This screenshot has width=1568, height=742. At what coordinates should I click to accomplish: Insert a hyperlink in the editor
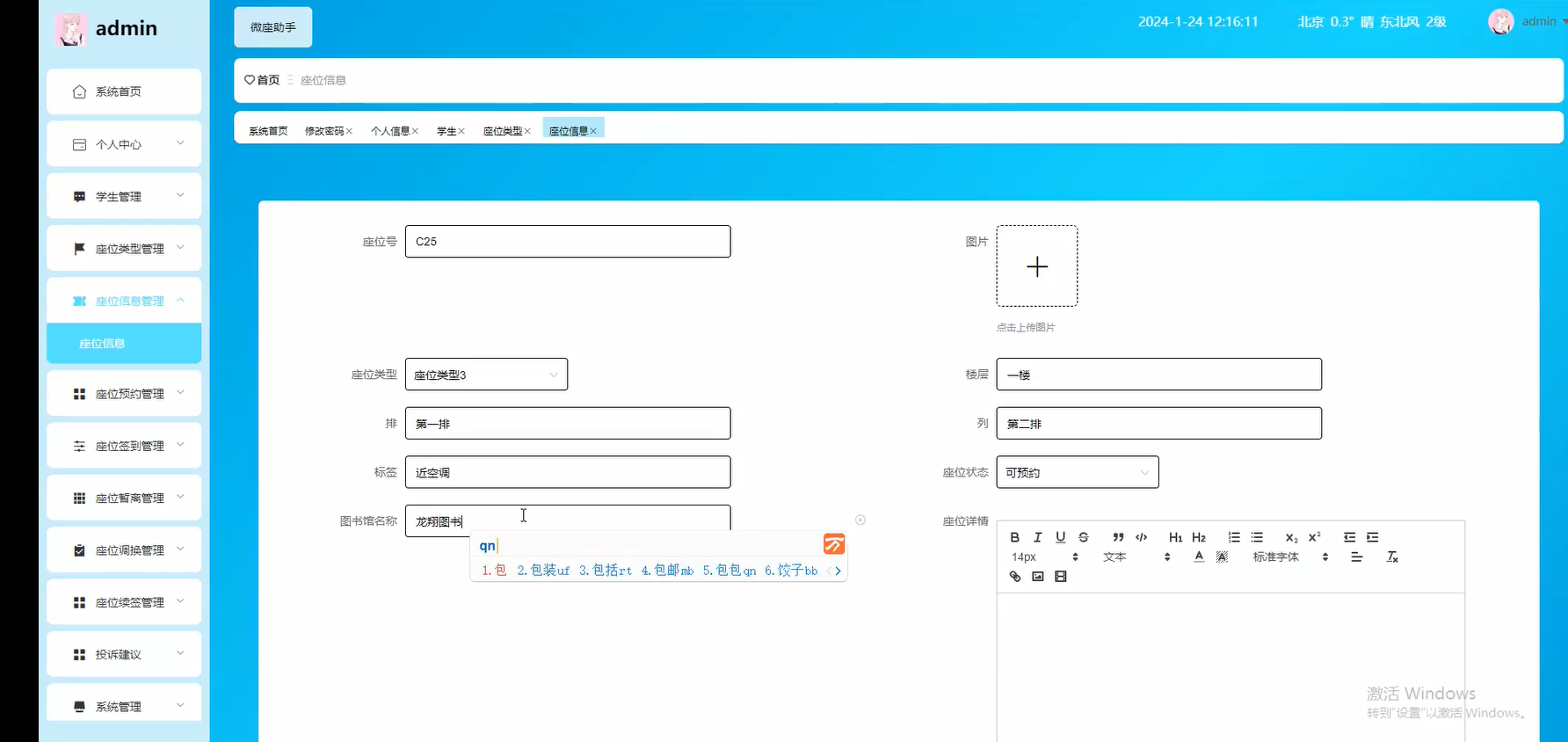[1015, 577]
